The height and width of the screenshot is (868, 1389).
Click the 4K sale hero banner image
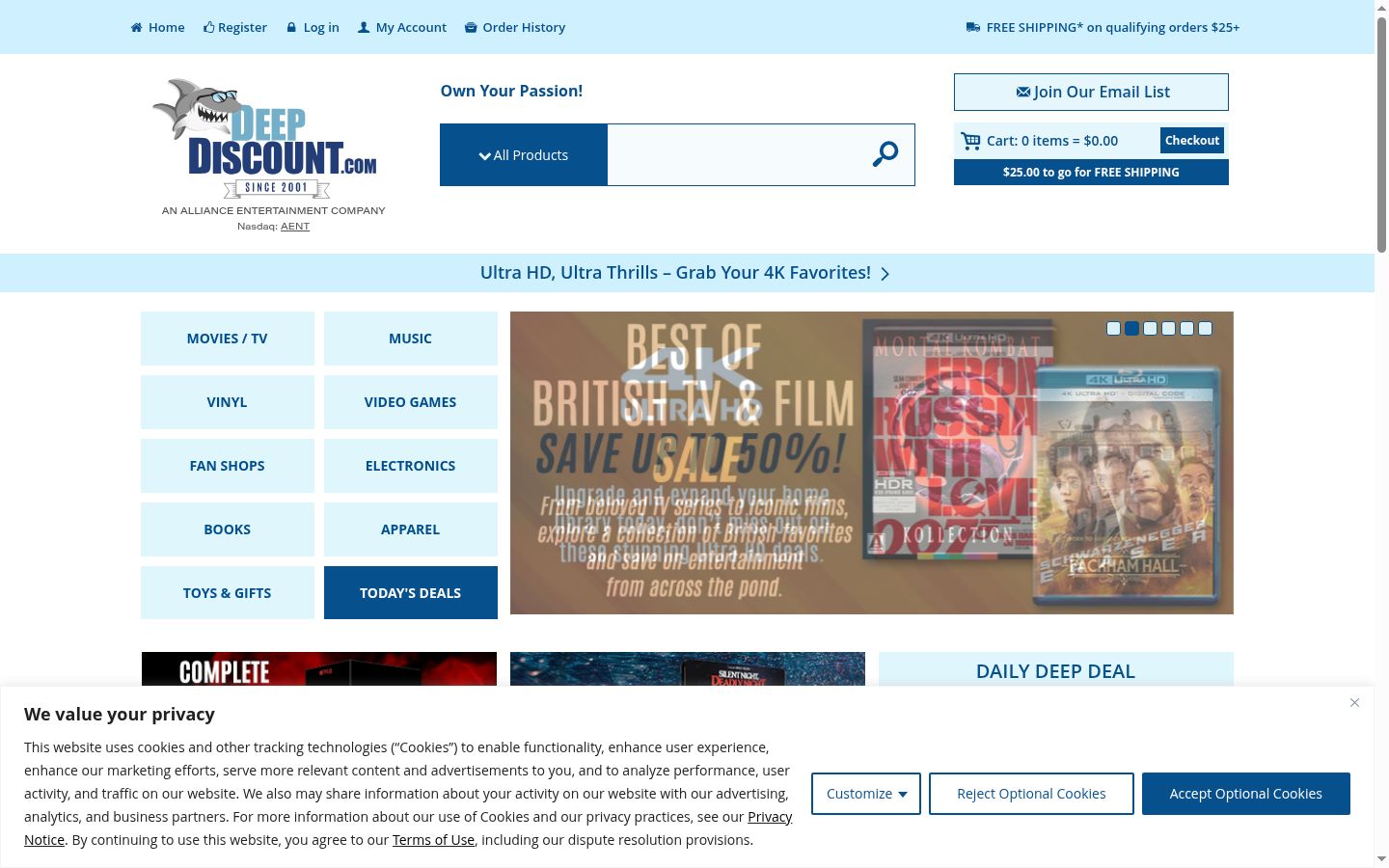tap(872, 463)
